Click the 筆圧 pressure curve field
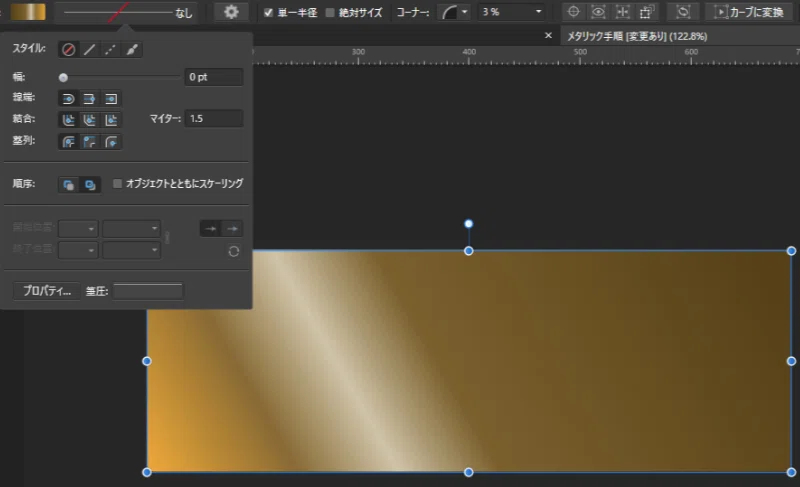This screenshot has width=800, height=487. click(148, 291)
